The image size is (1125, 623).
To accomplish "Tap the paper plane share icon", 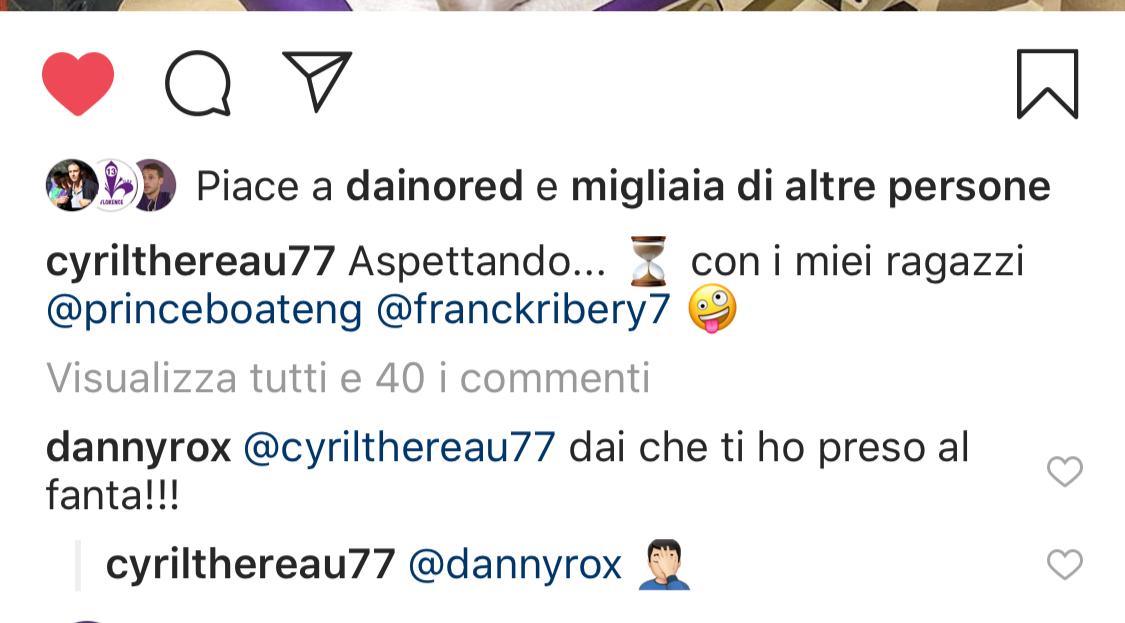I will 317,80.
